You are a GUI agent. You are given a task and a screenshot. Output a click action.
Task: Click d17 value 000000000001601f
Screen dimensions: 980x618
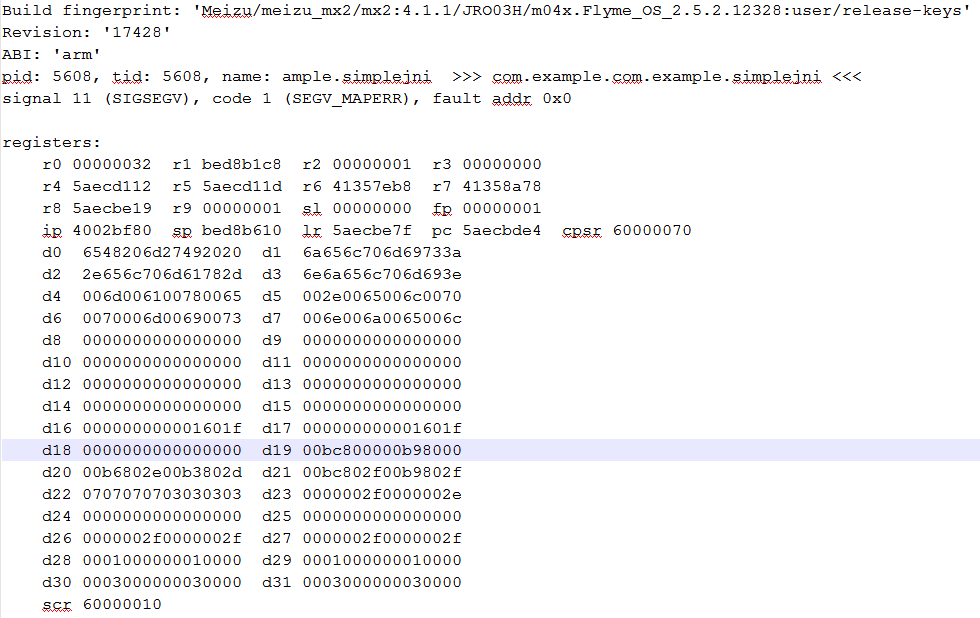[x=382, y=428]
